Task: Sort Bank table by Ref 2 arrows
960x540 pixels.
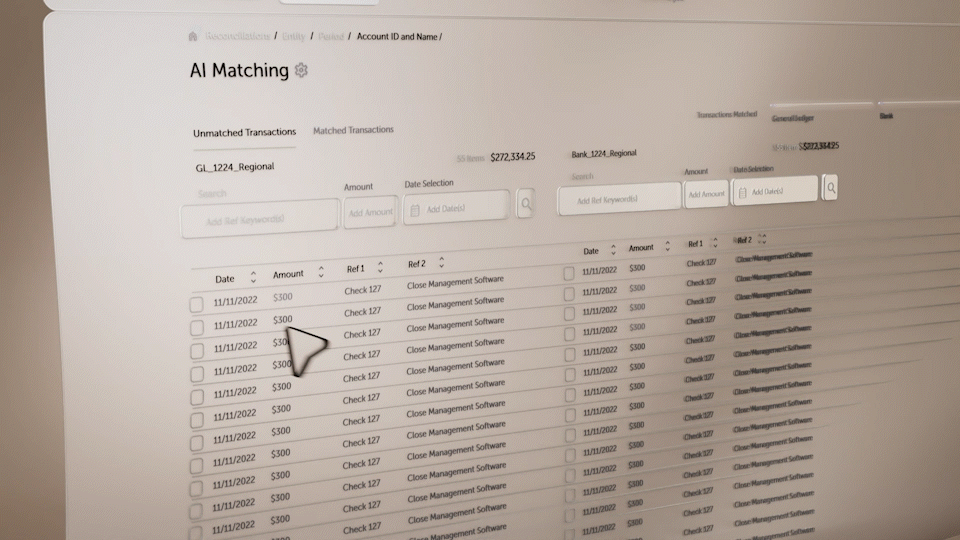Action: pos(762,239)
